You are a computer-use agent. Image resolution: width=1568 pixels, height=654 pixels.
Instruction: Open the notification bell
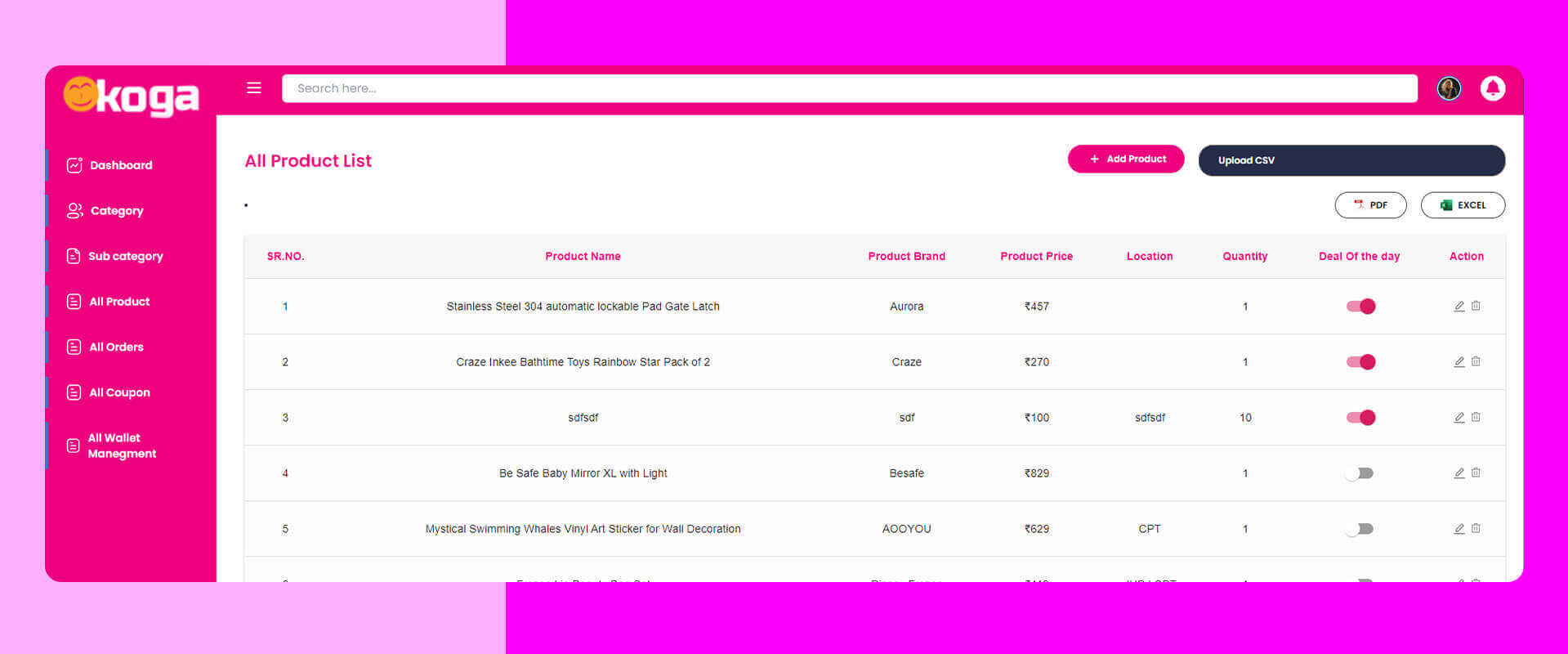pyautogui.click(x=1492, y=88)
